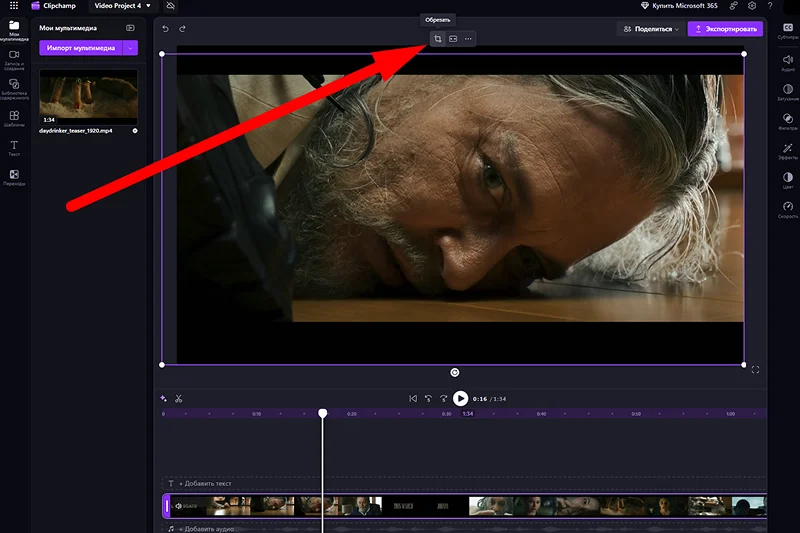
Task: Click Add audio track label
Action: (206, 529)
